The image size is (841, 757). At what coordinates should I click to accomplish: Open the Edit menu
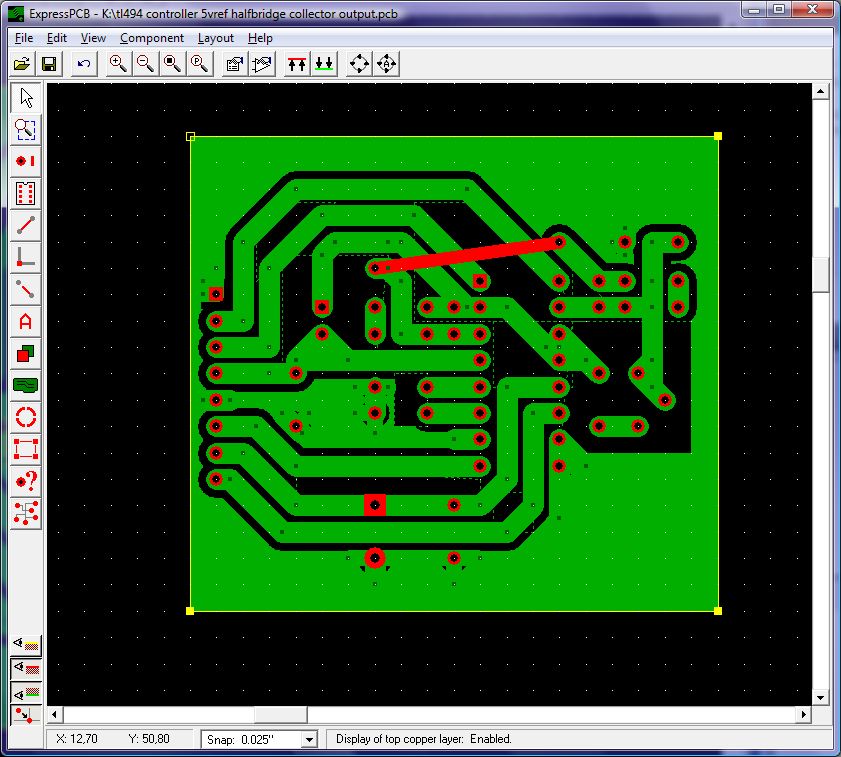pos(57,38)
